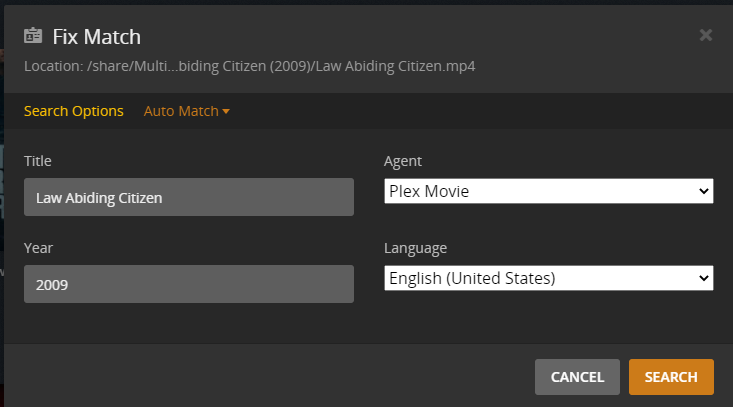Click the Agent dropdown chevron arrow
The width and height of the screenshot is (733, 407).
pyautogui.click(x=703, y=191)
